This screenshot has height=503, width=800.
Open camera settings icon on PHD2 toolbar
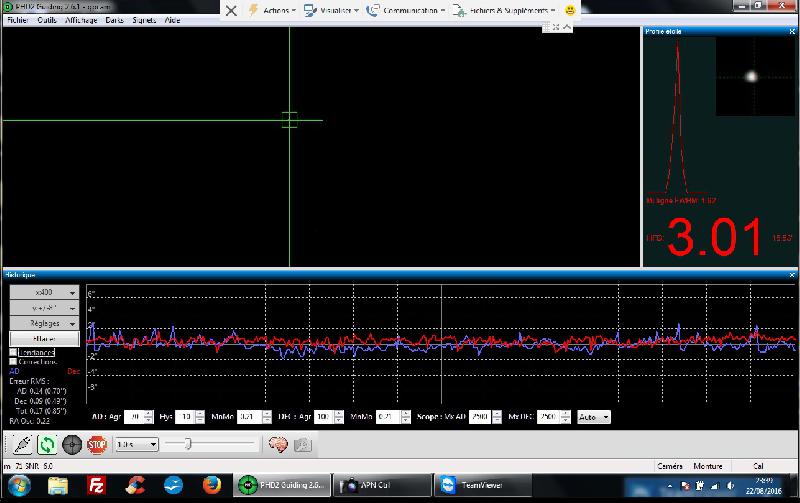tap(303, 444)
